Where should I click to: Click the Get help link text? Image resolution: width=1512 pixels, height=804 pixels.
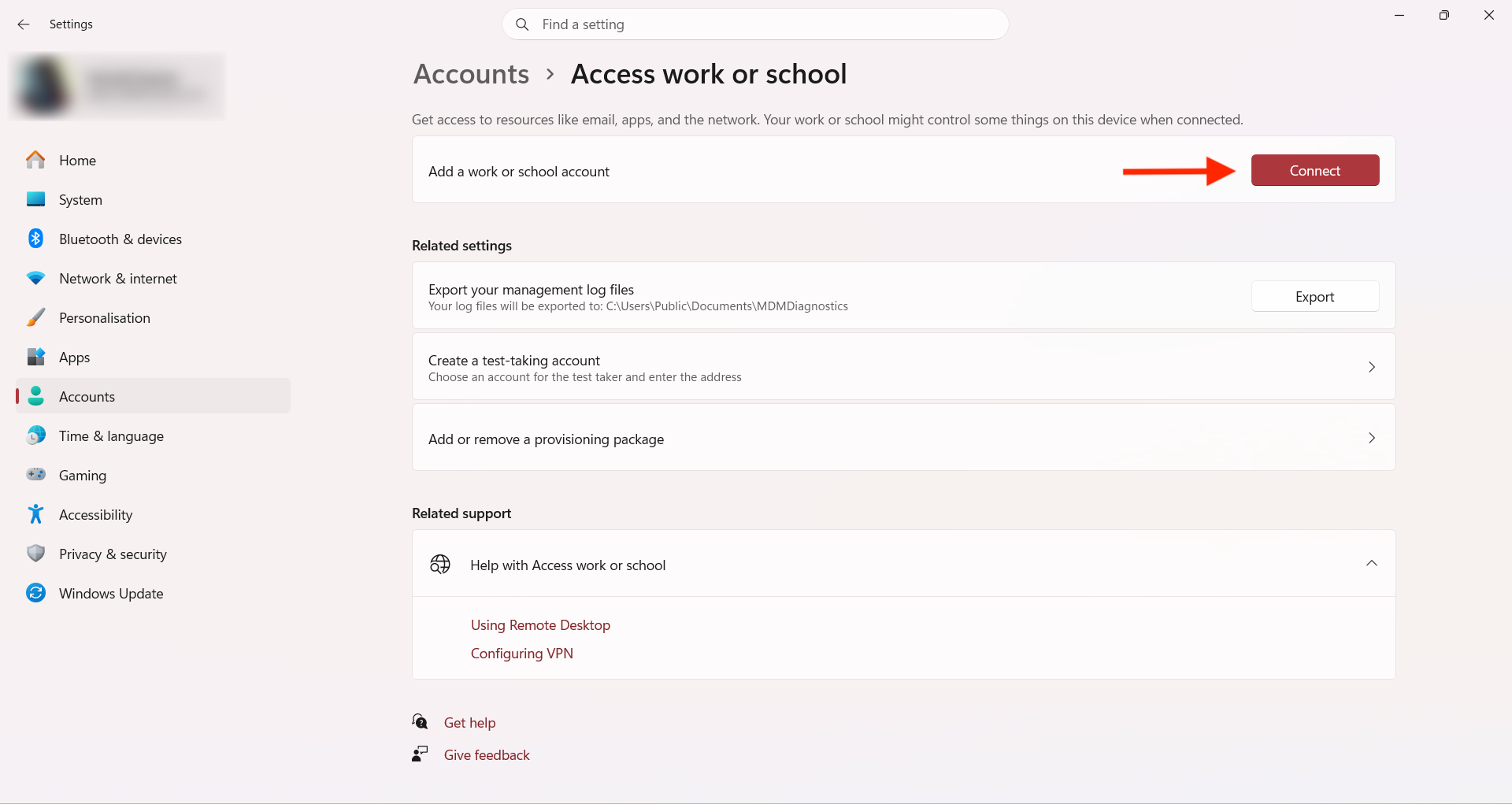470,723
